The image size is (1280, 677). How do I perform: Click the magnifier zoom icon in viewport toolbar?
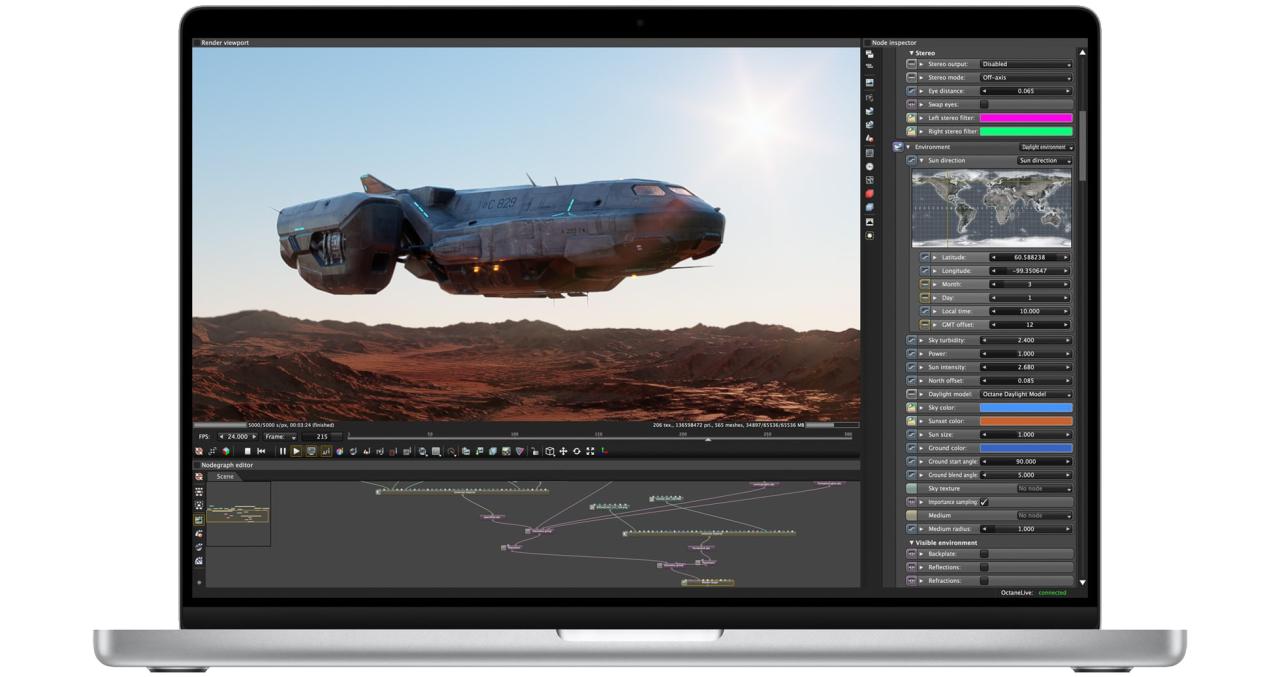(451, 451)
